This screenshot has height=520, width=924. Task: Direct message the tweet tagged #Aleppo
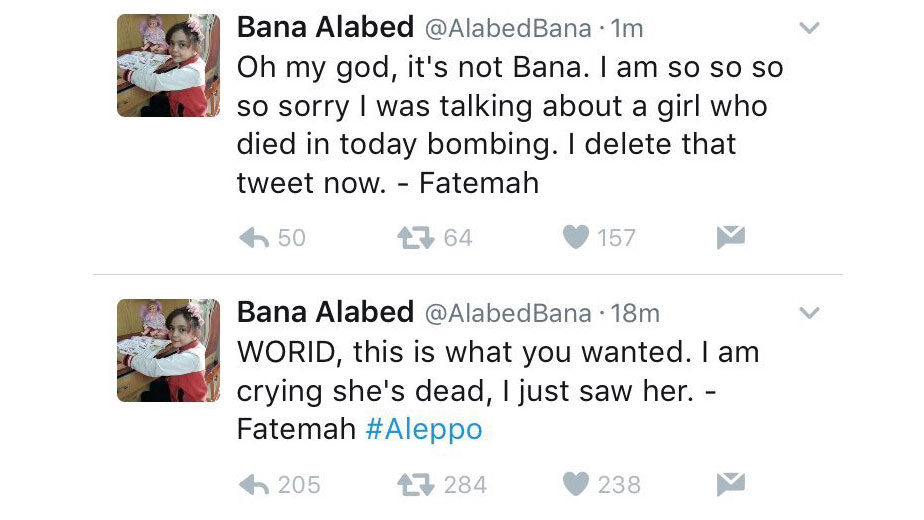[x=731, y=484]
